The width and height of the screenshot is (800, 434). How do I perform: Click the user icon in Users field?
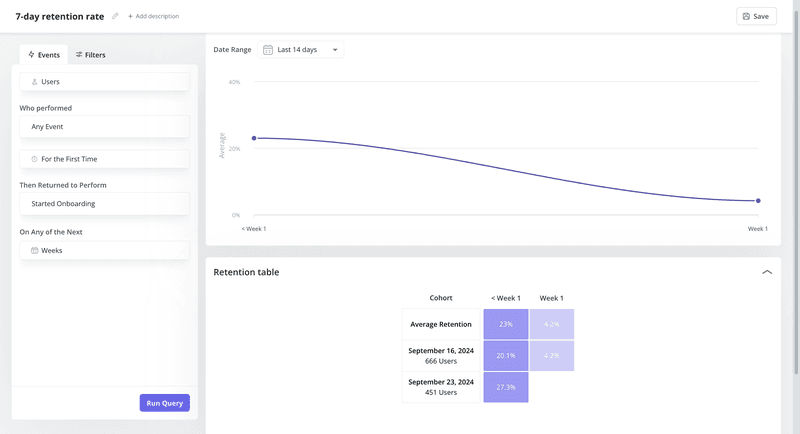[35, 82]
